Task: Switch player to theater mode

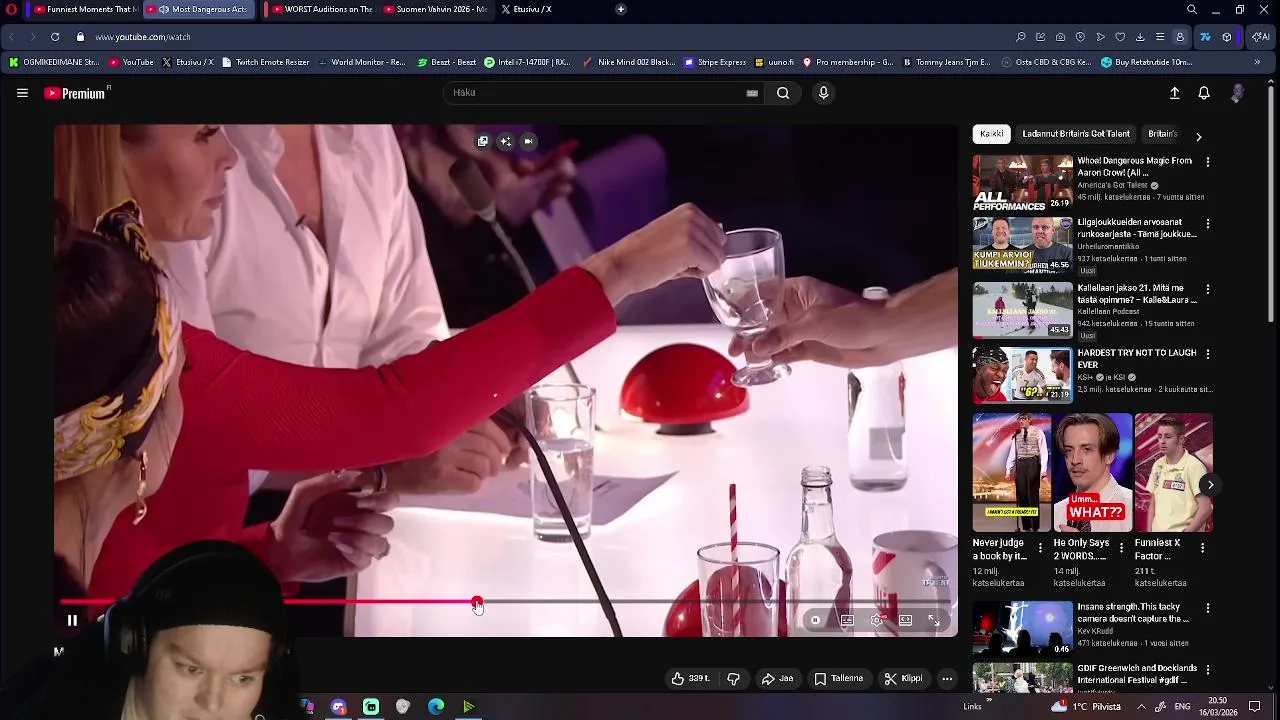Action: pos(905,621)
